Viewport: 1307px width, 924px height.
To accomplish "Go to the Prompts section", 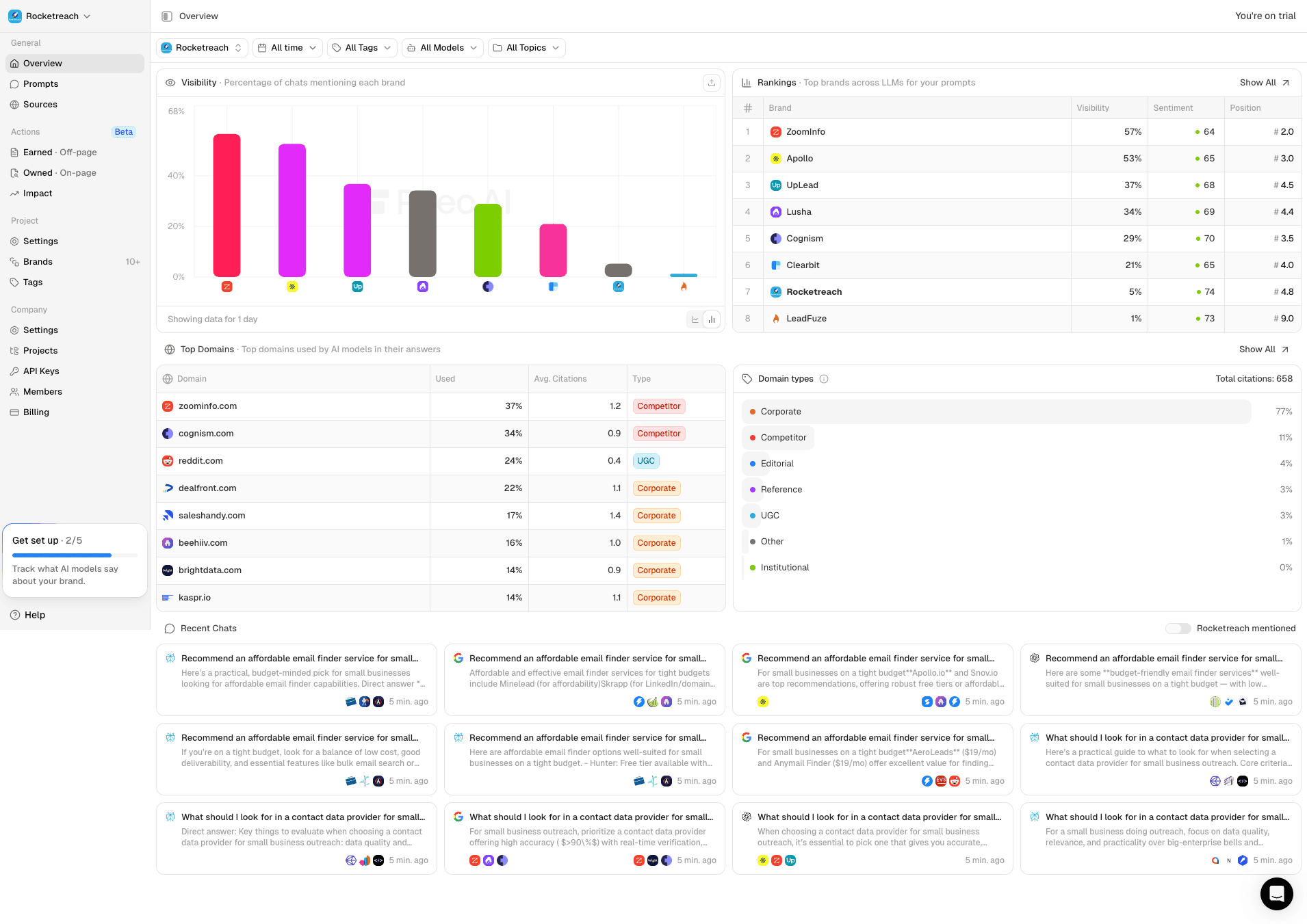I will point(40,83).
